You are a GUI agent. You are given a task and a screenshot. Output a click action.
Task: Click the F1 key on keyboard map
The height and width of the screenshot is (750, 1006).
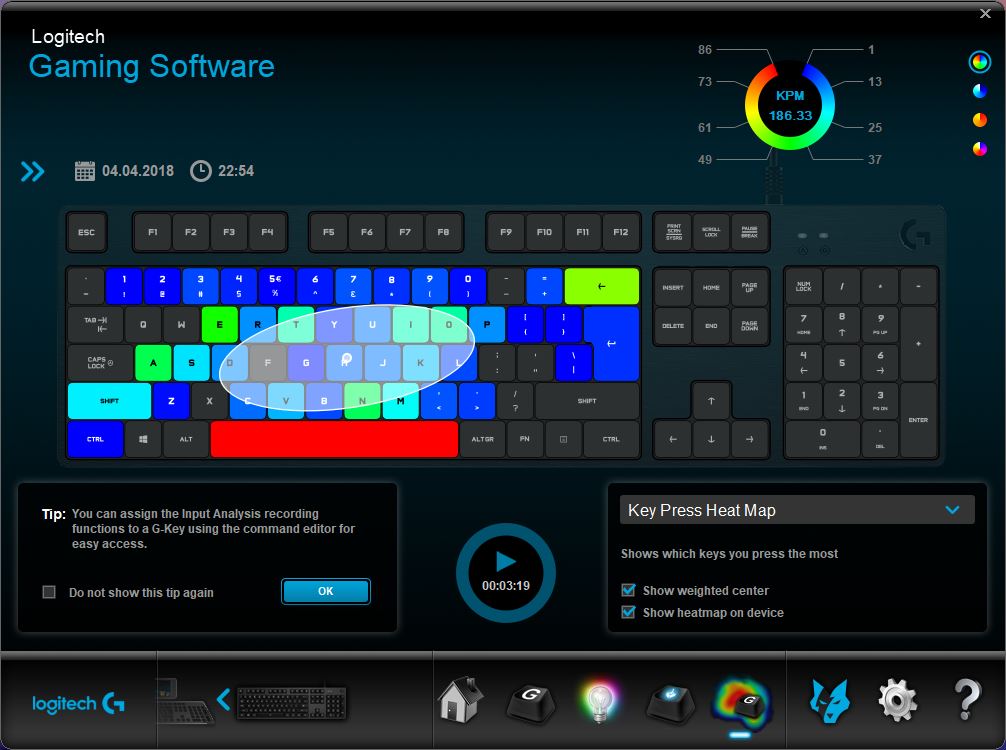click(x=153, y=232)
